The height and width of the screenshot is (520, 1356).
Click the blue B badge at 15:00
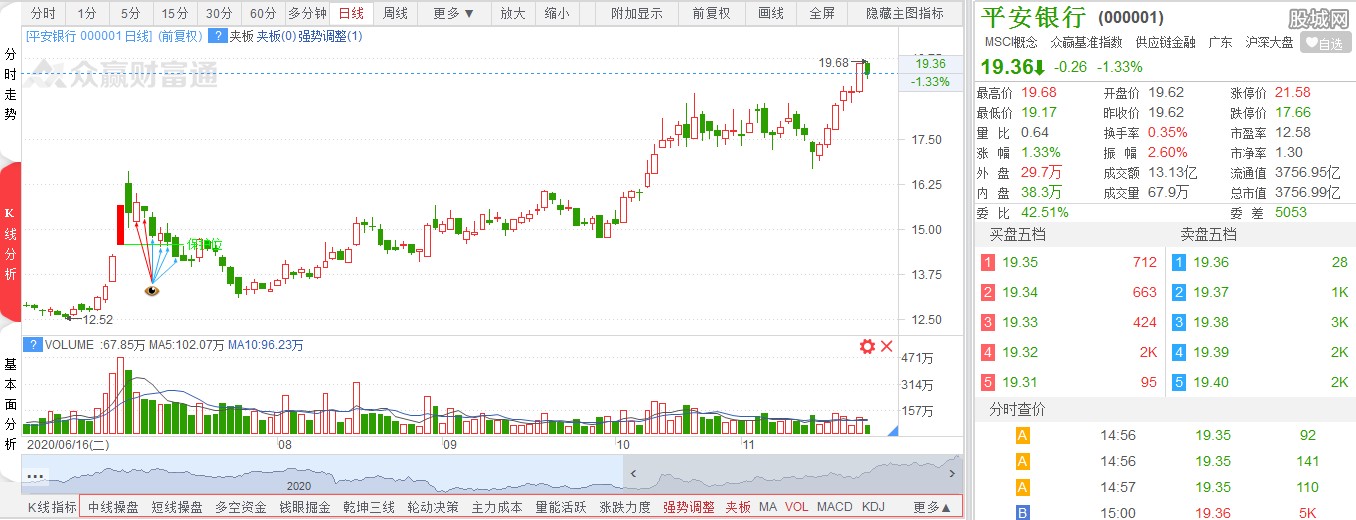[x=1022, y=513]
